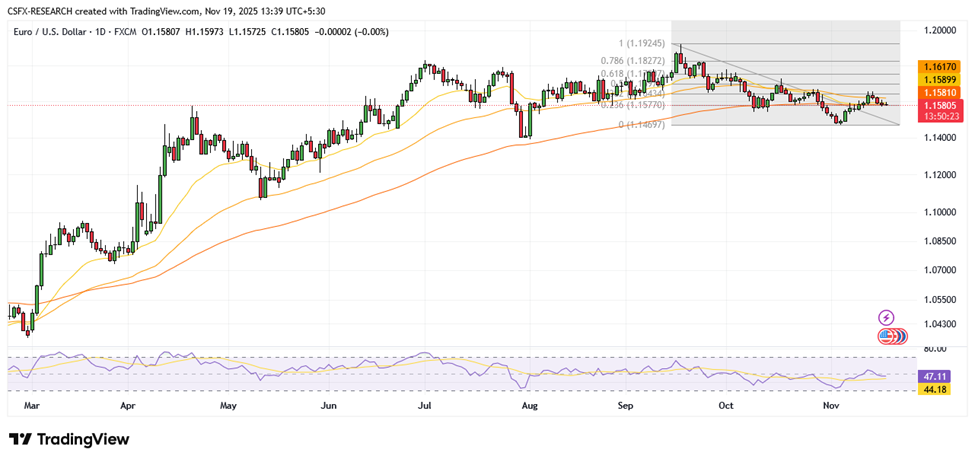Click the purple RSI value 47.11 label
Viewport: 975px width, 462px height.
pos(937,376)
